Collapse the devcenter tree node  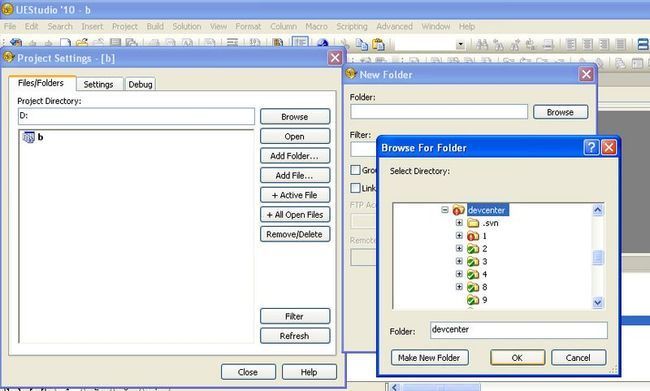pyautogui.click(x=445, y=210)
